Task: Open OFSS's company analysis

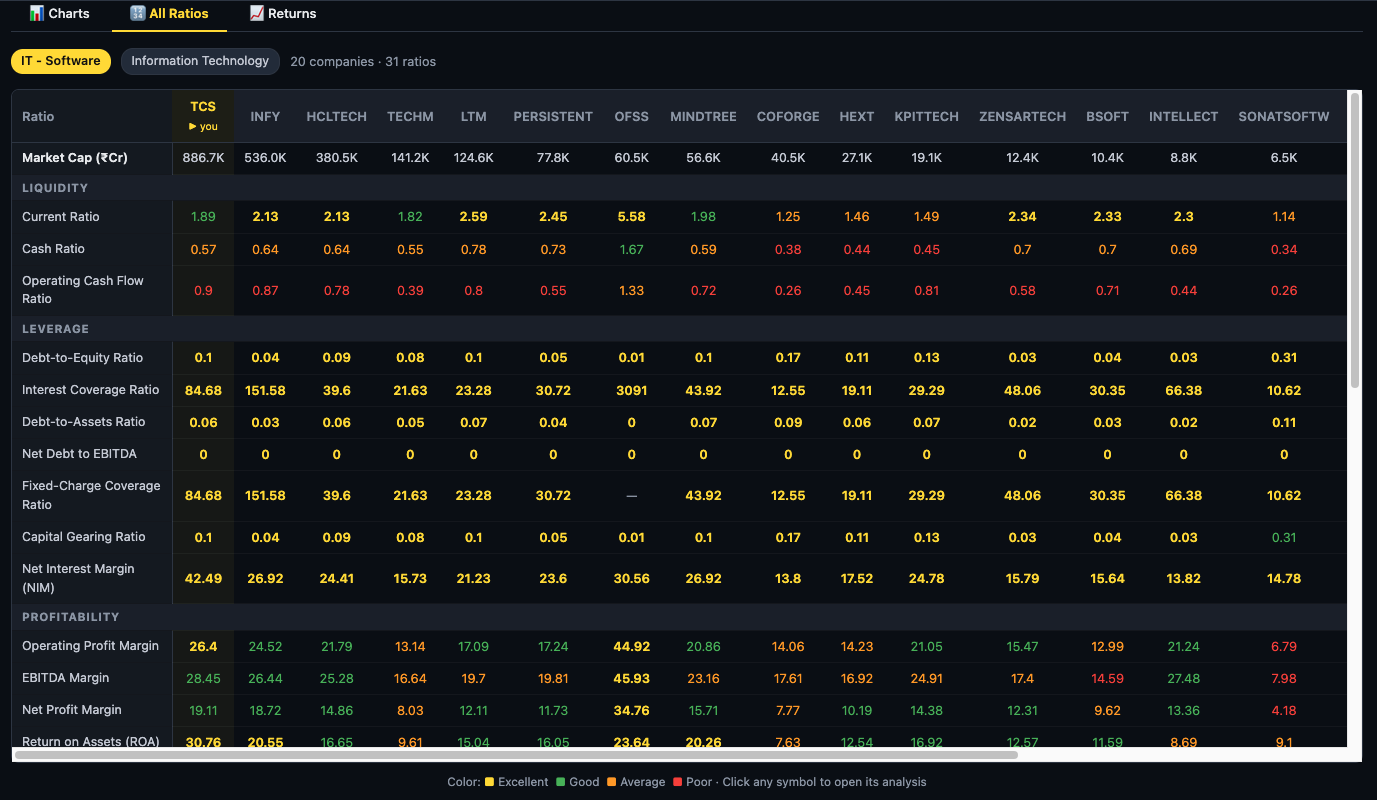Action: [631, 116]
